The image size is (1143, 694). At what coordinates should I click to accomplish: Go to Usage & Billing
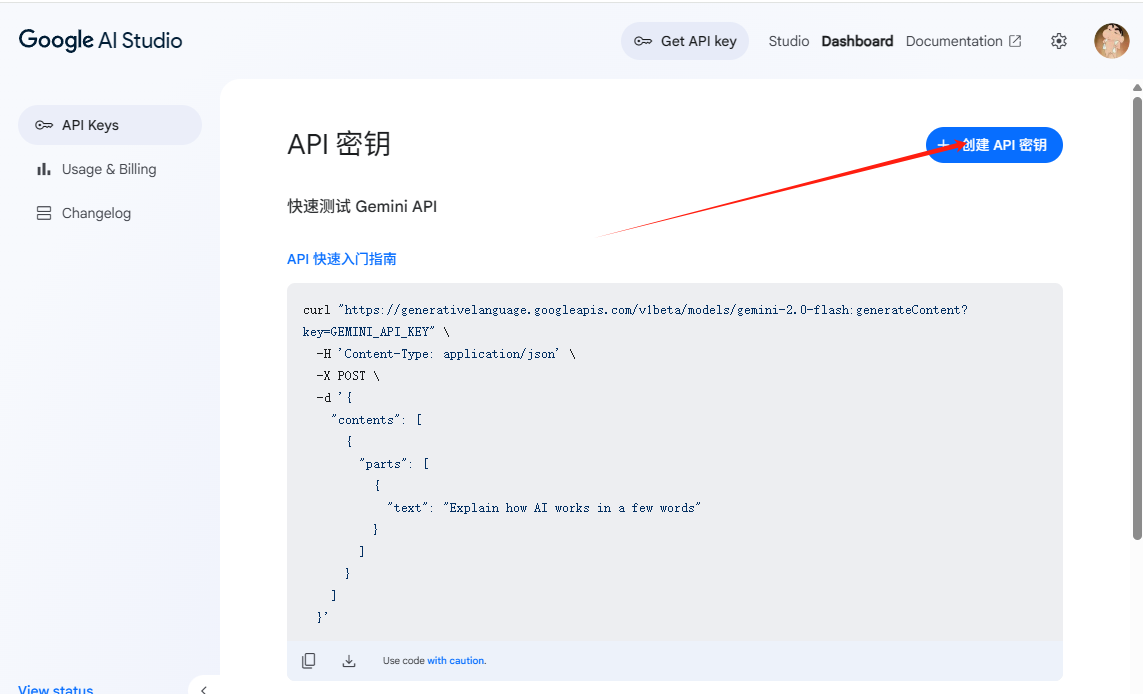coord(110,169)
